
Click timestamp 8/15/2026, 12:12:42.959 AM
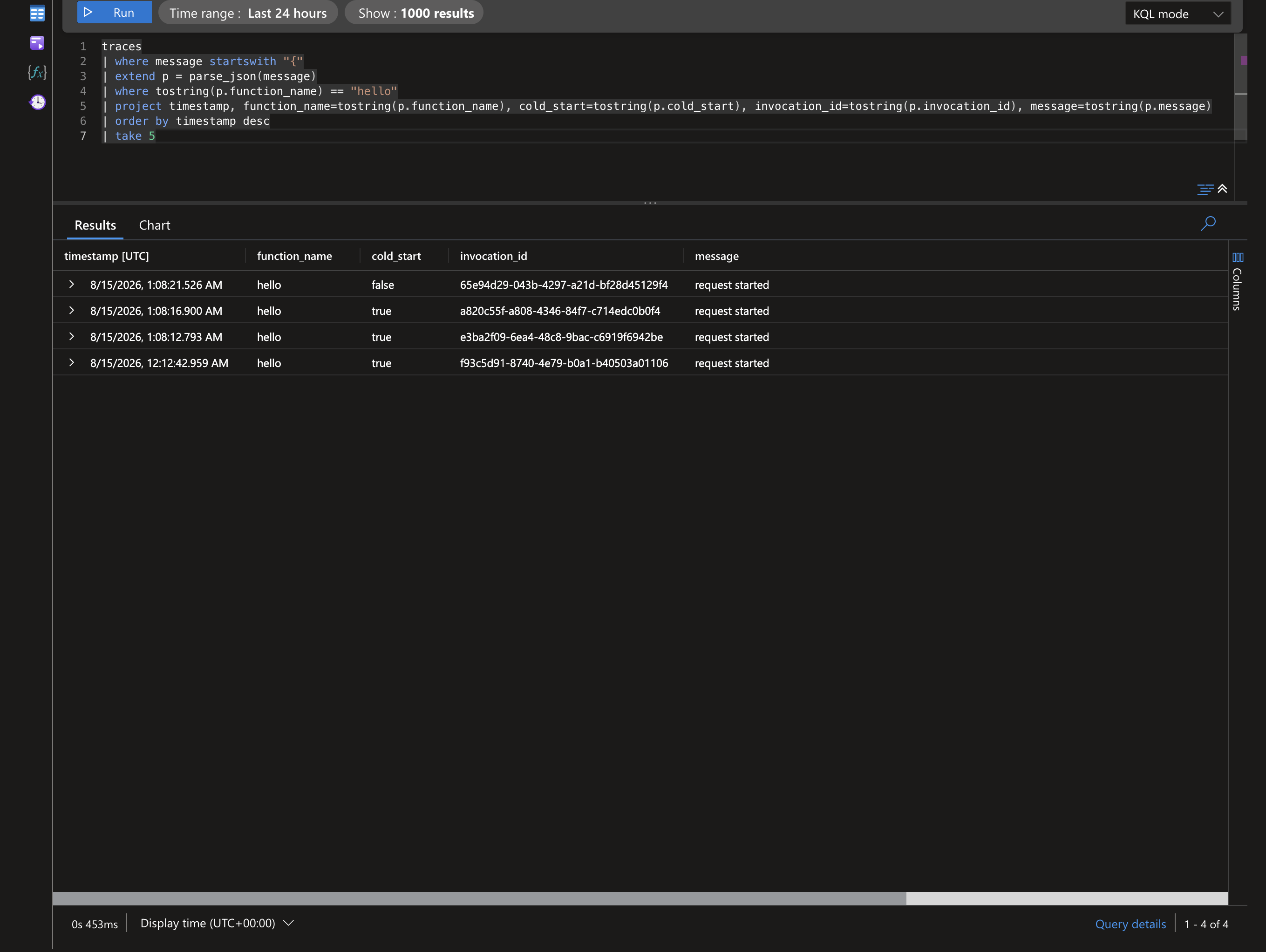click(159, 363)
